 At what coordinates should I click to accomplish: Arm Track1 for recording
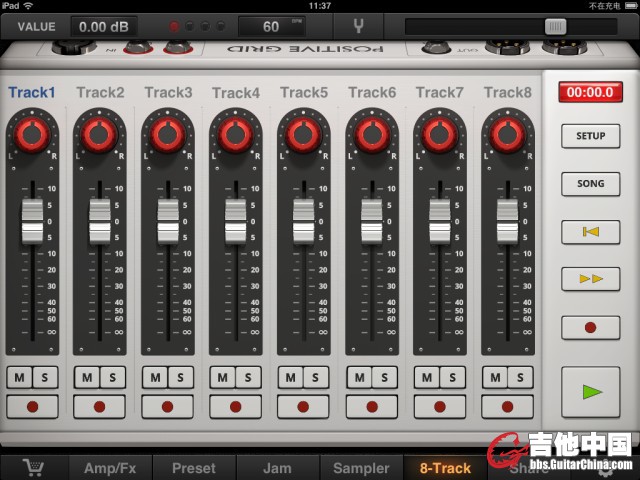tap(31, 407)
